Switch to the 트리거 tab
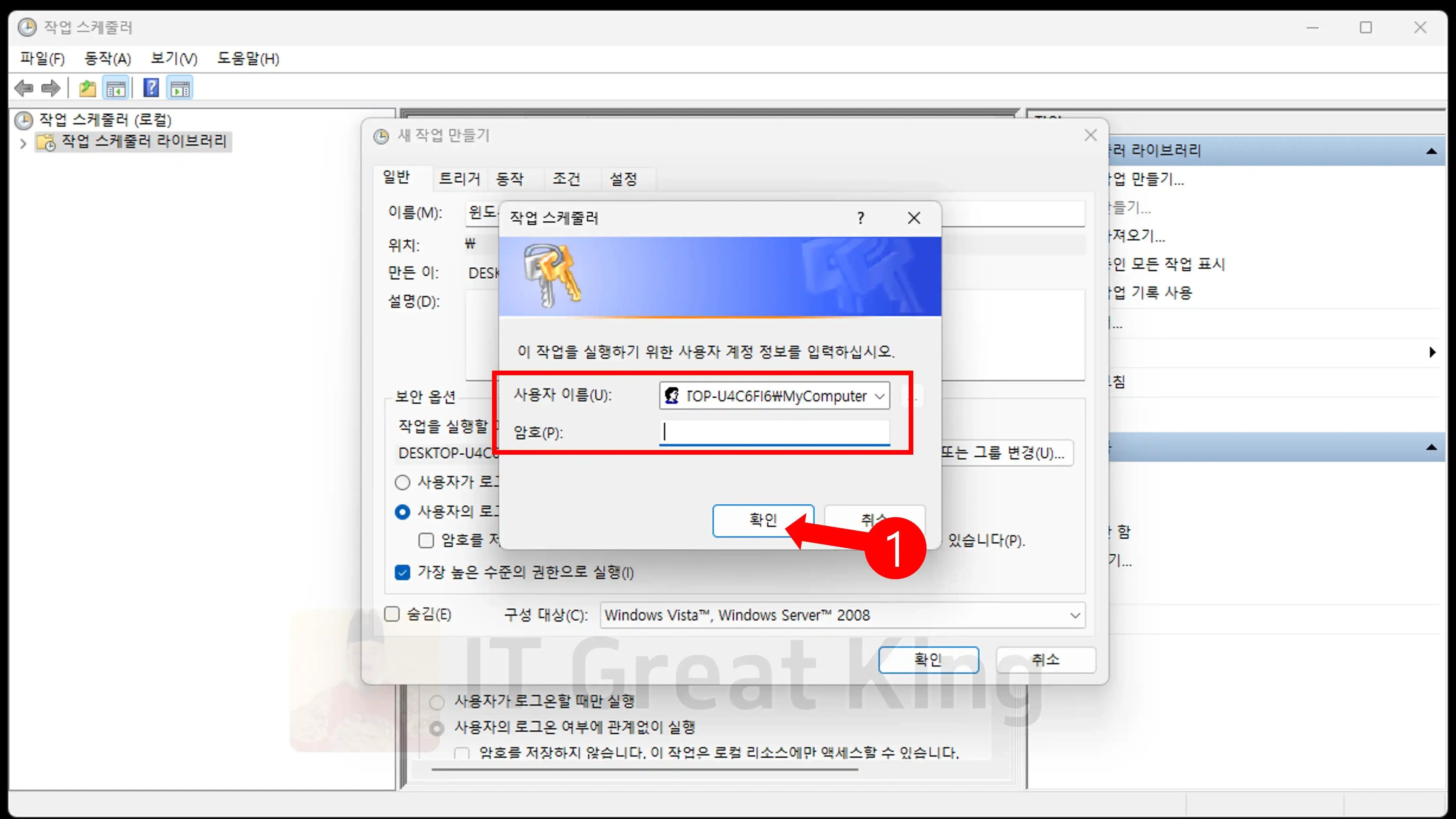This screenshot has height=819, width=1456. [459, 179]
